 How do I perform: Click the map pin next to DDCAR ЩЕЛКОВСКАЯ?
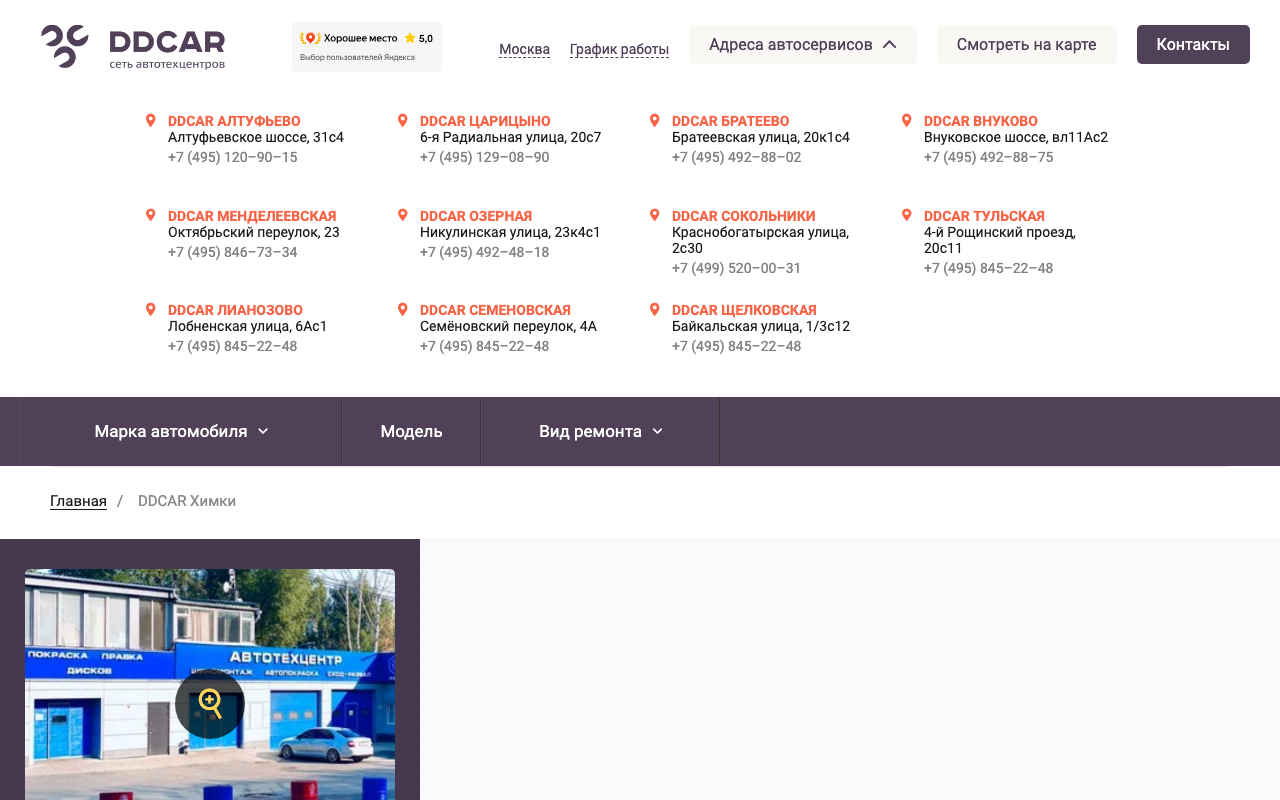[655, 310]
